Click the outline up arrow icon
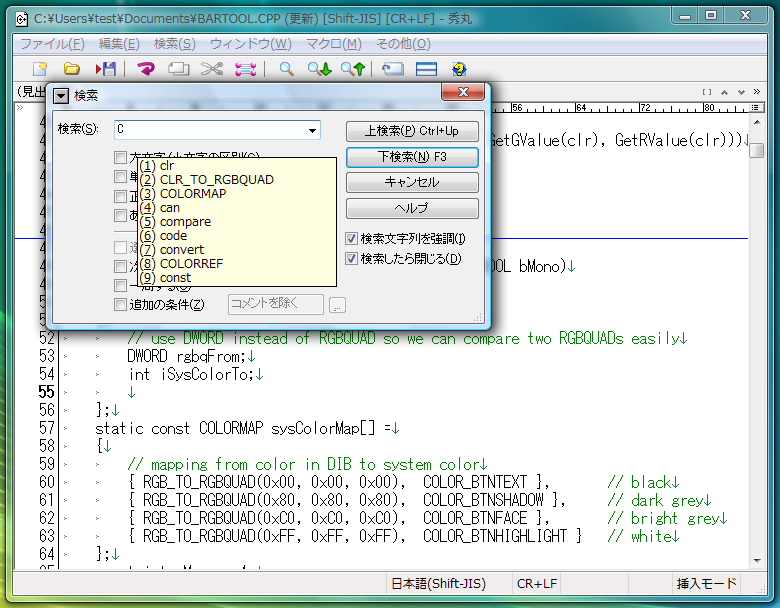This screenshot has height=608, width=780. pos(724,92)
